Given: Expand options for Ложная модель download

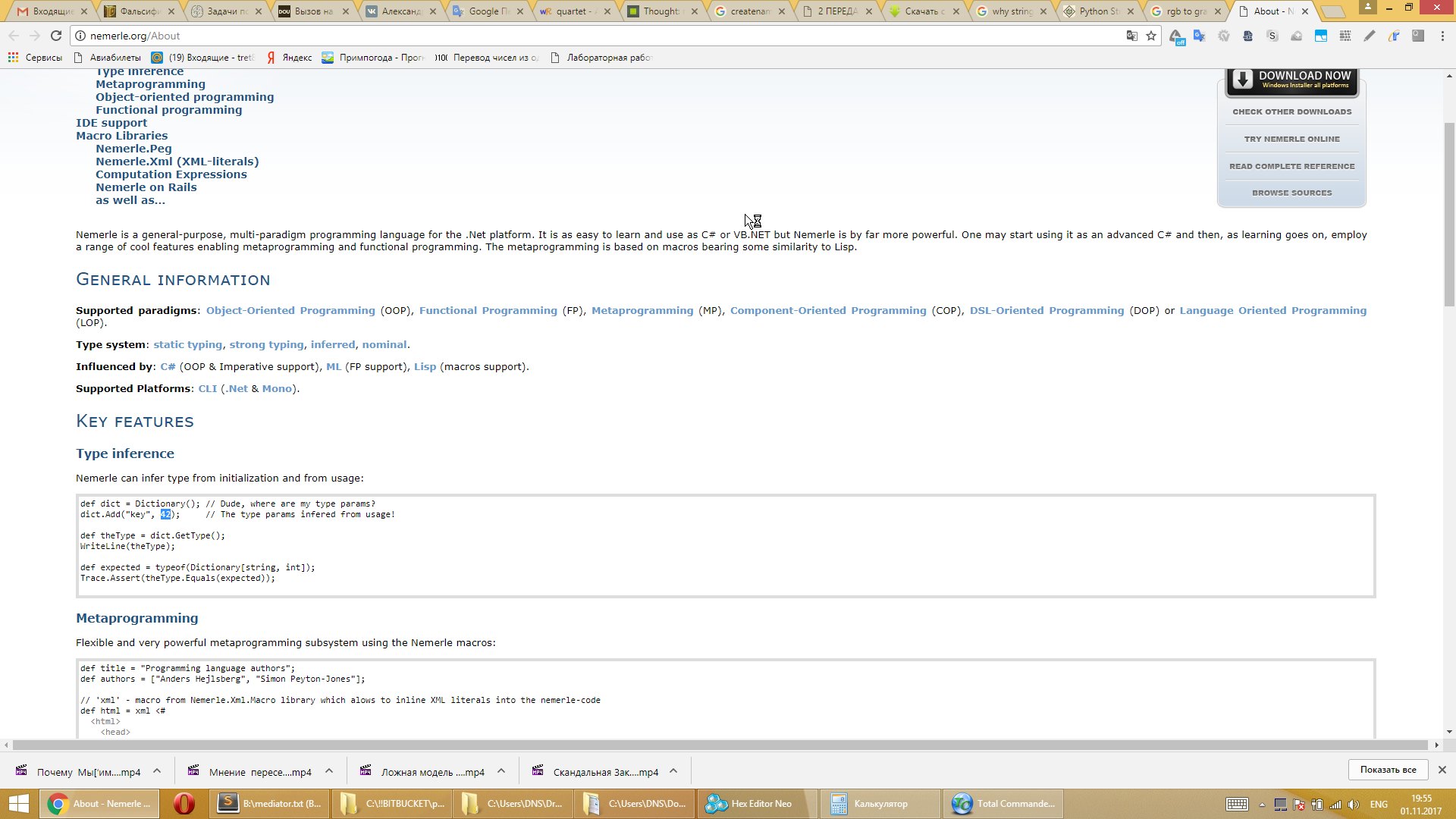Looking at the screenshot, I should 501,771.
